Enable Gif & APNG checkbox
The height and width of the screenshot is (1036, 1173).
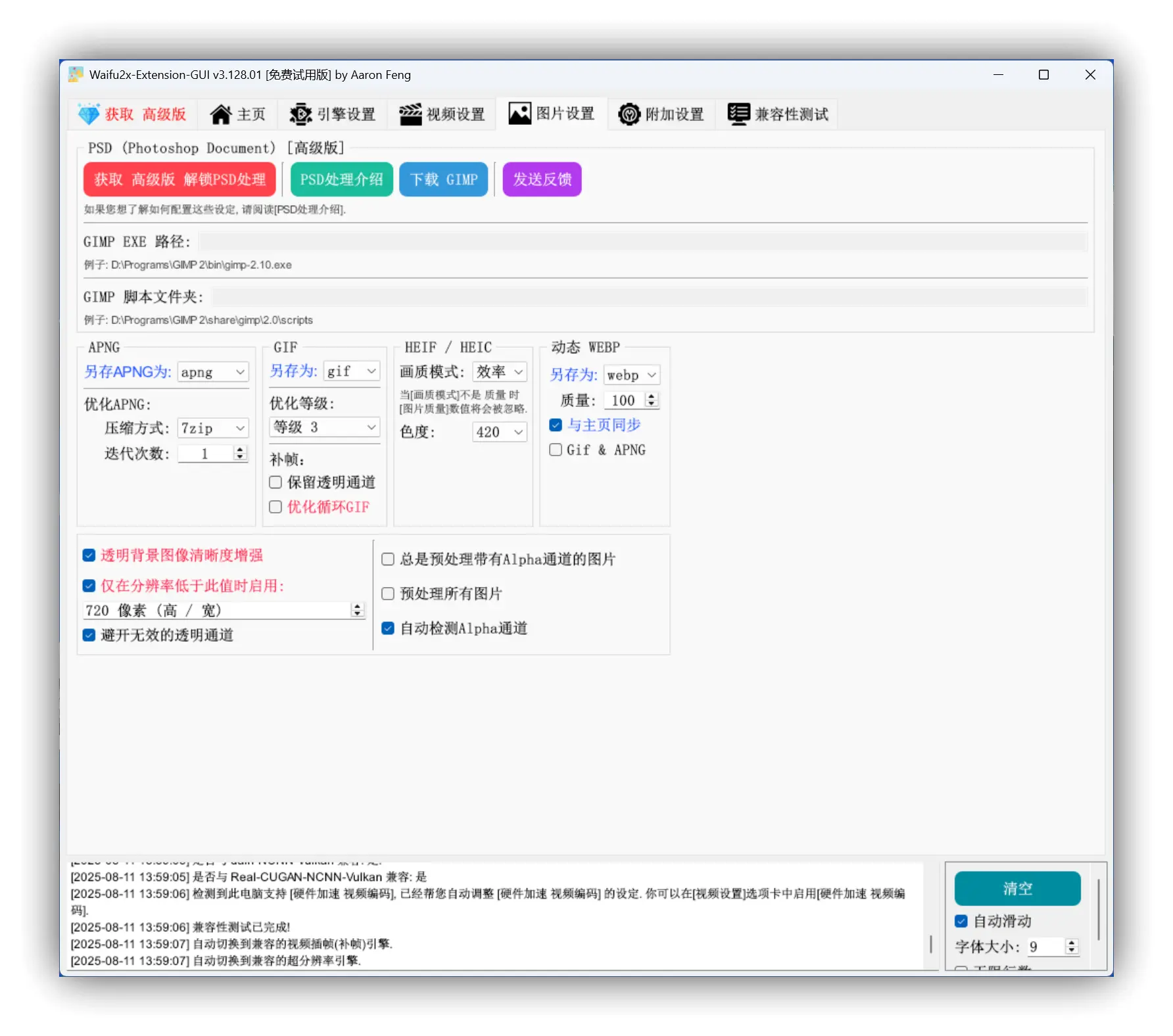pyautogui.click(x=556, y=450)
